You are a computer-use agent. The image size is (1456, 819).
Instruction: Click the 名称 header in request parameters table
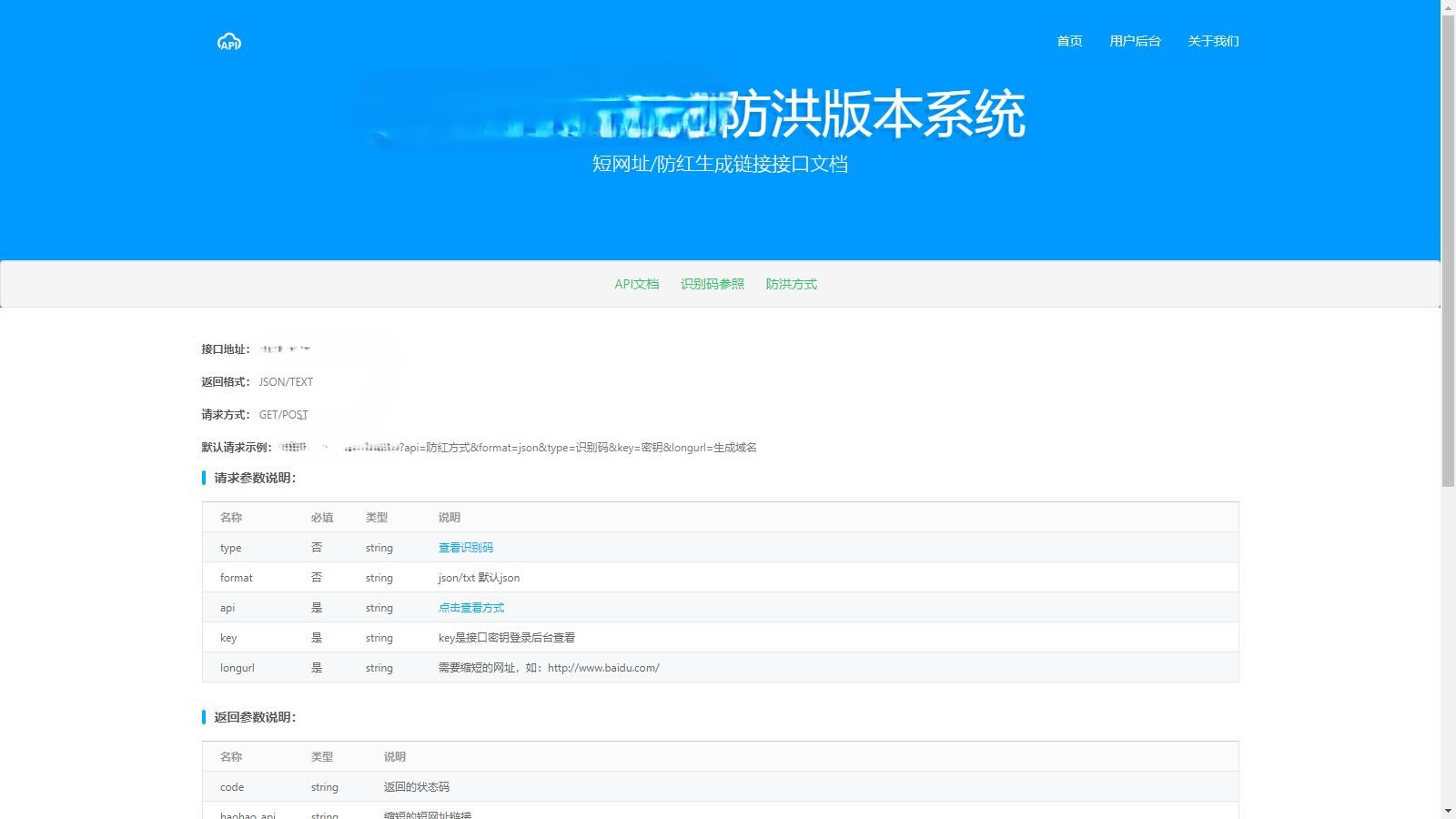point(231,518)
